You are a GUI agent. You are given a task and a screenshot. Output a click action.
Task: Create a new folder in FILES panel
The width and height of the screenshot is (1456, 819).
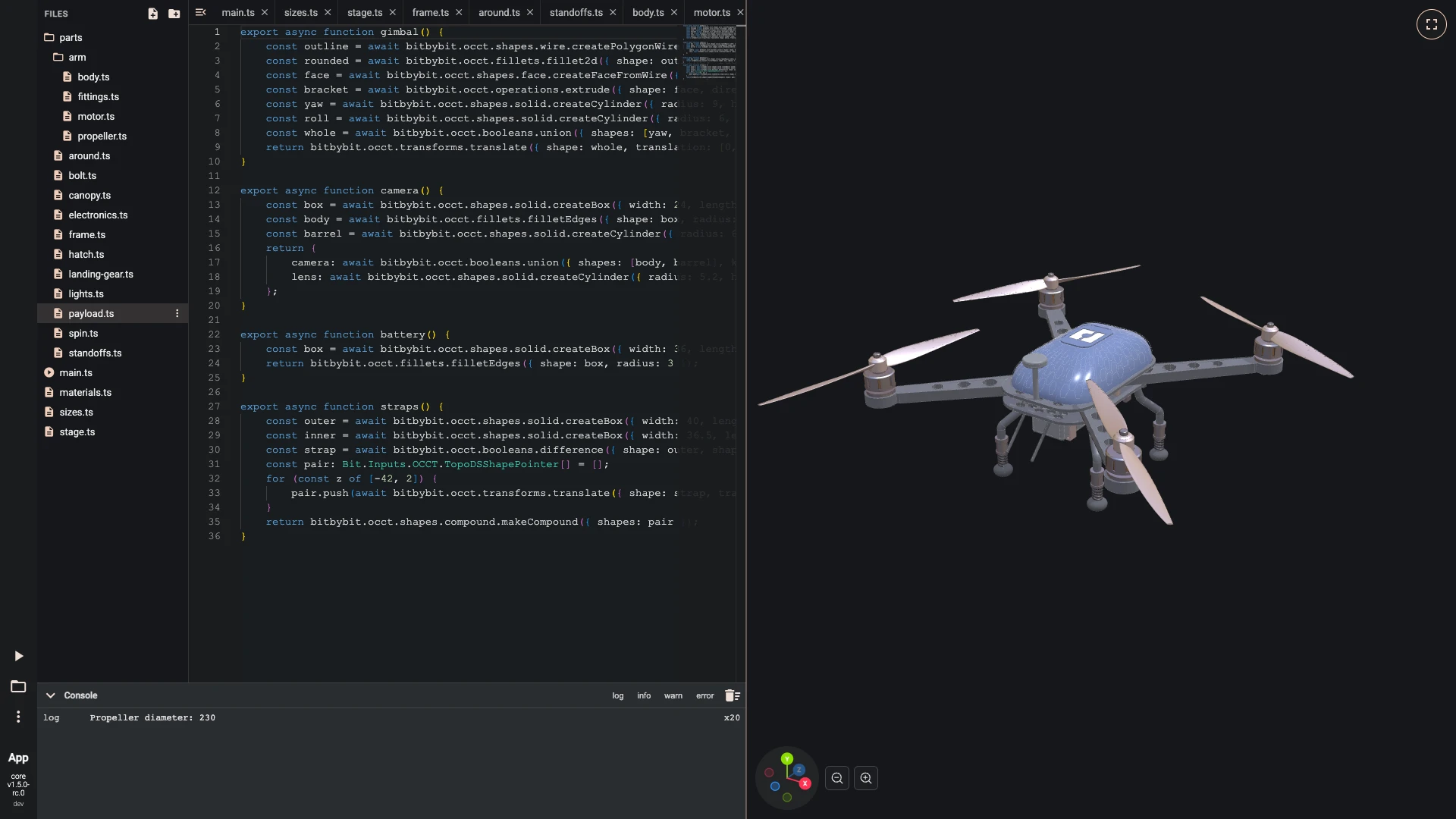174,14
